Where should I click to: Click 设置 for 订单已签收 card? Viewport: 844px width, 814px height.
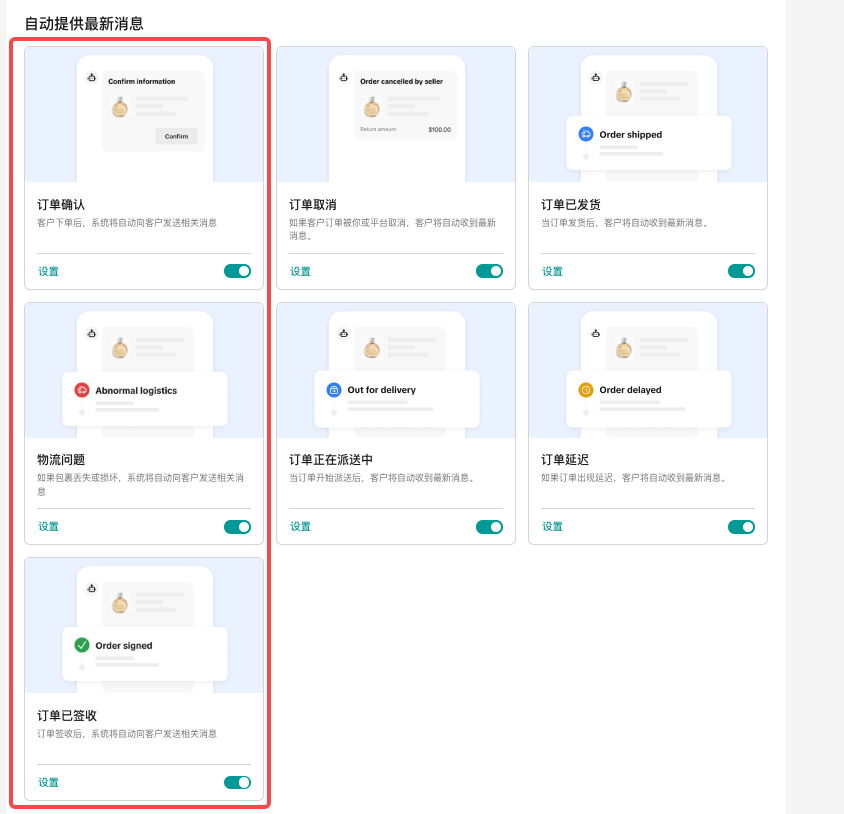(49, 783)
